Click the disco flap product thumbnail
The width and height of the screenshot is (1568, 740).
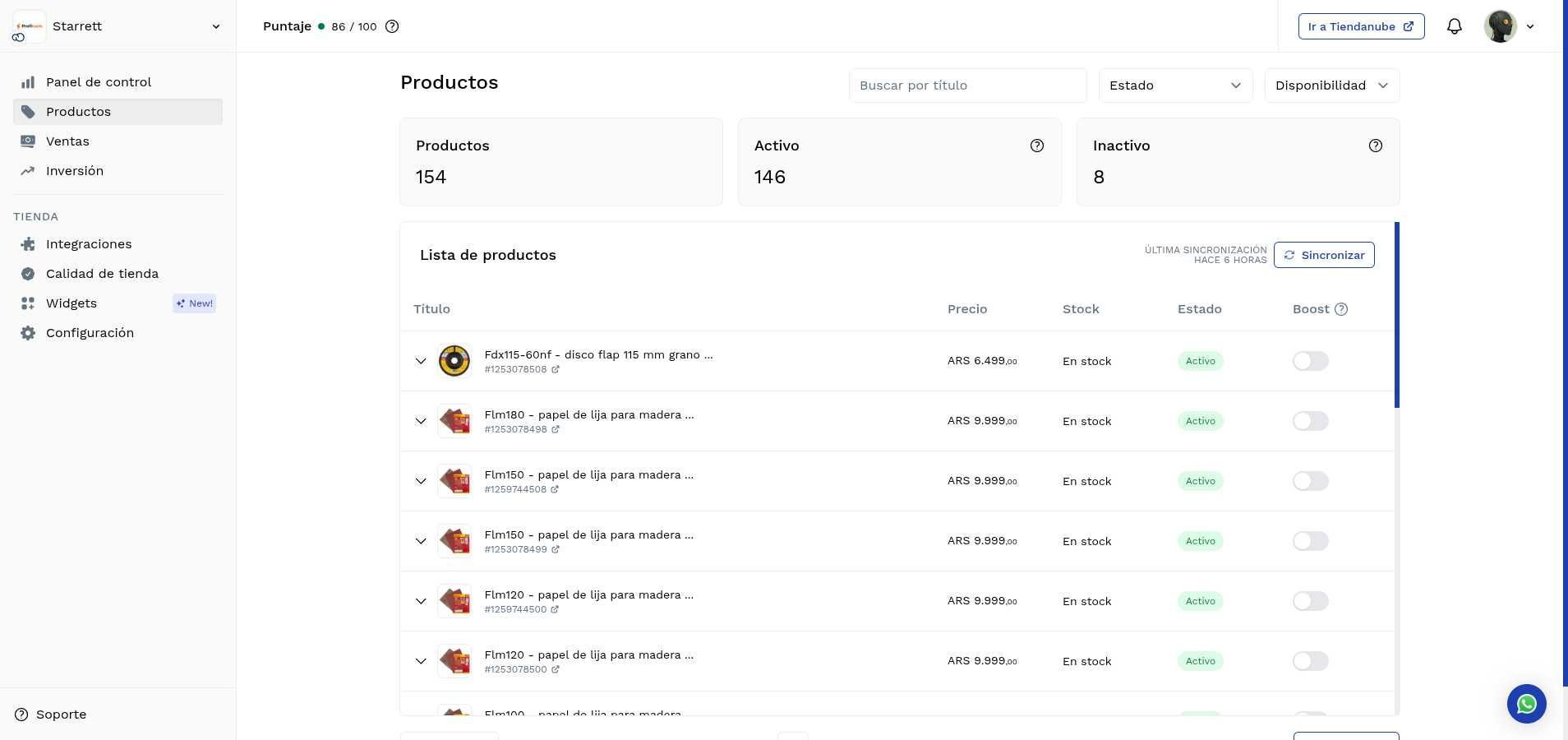(x=454, y=361)
